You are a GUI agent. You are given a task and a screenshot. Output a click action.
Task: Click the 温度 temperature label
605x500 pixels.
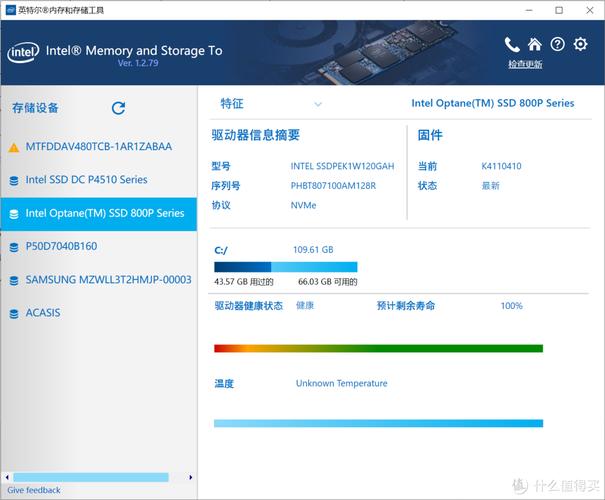pyautogui.click(x=224, y=383)
